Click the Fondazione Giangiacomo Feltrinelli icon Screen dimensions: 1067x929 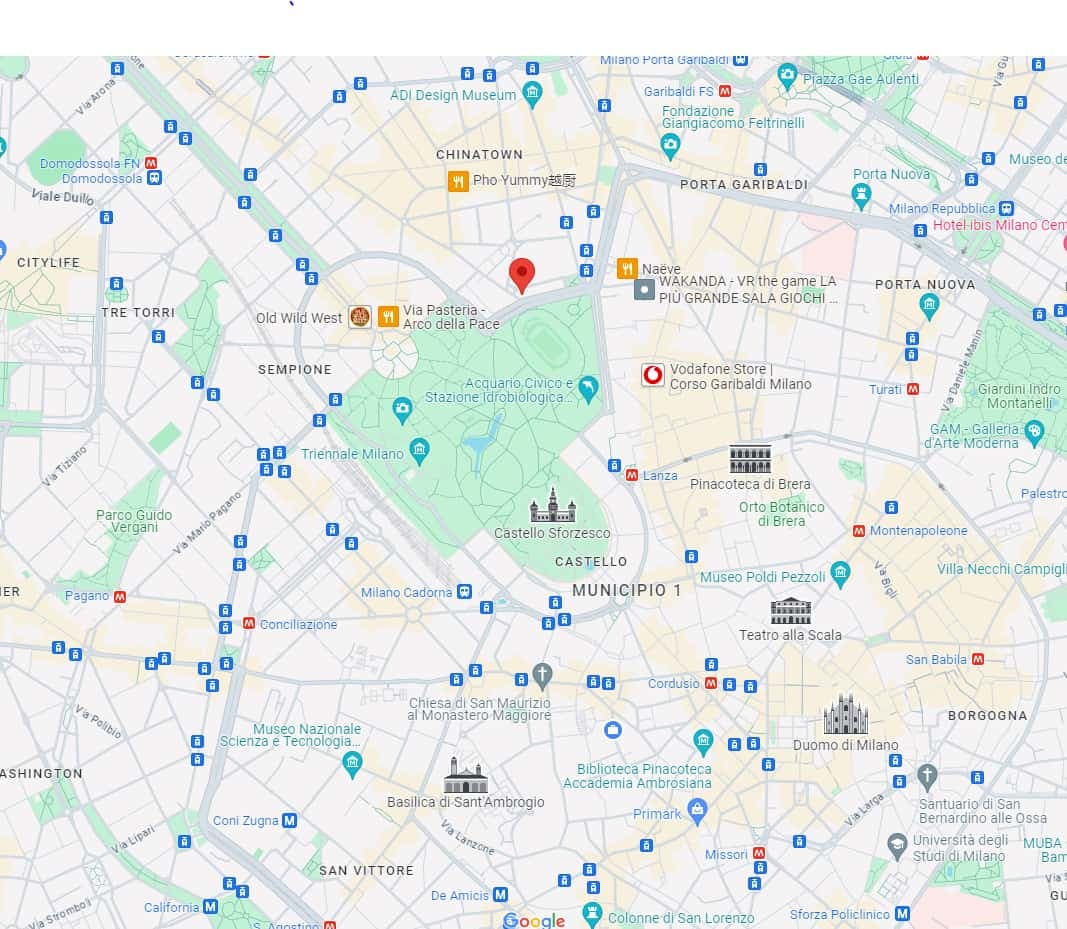coord(670,147)
